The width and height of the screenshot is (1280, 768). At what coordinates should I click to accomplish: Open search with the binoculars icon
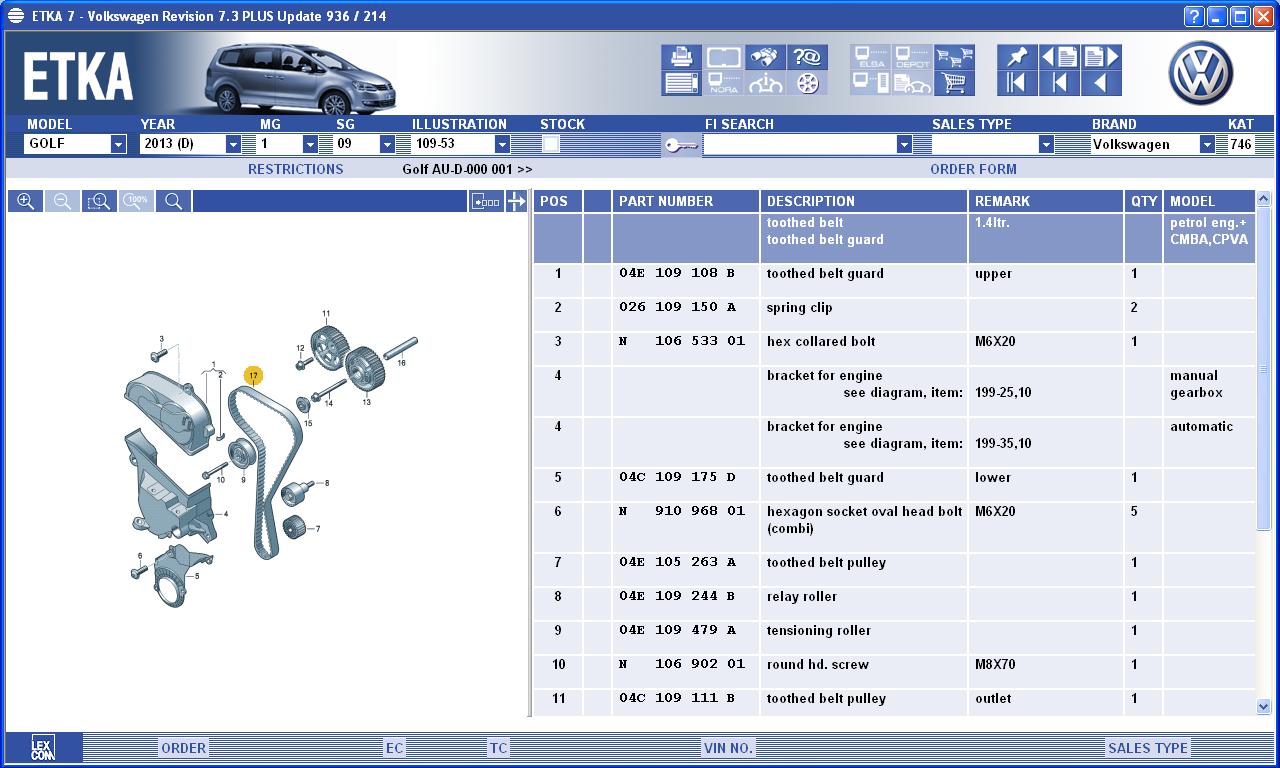coord(767,56)
